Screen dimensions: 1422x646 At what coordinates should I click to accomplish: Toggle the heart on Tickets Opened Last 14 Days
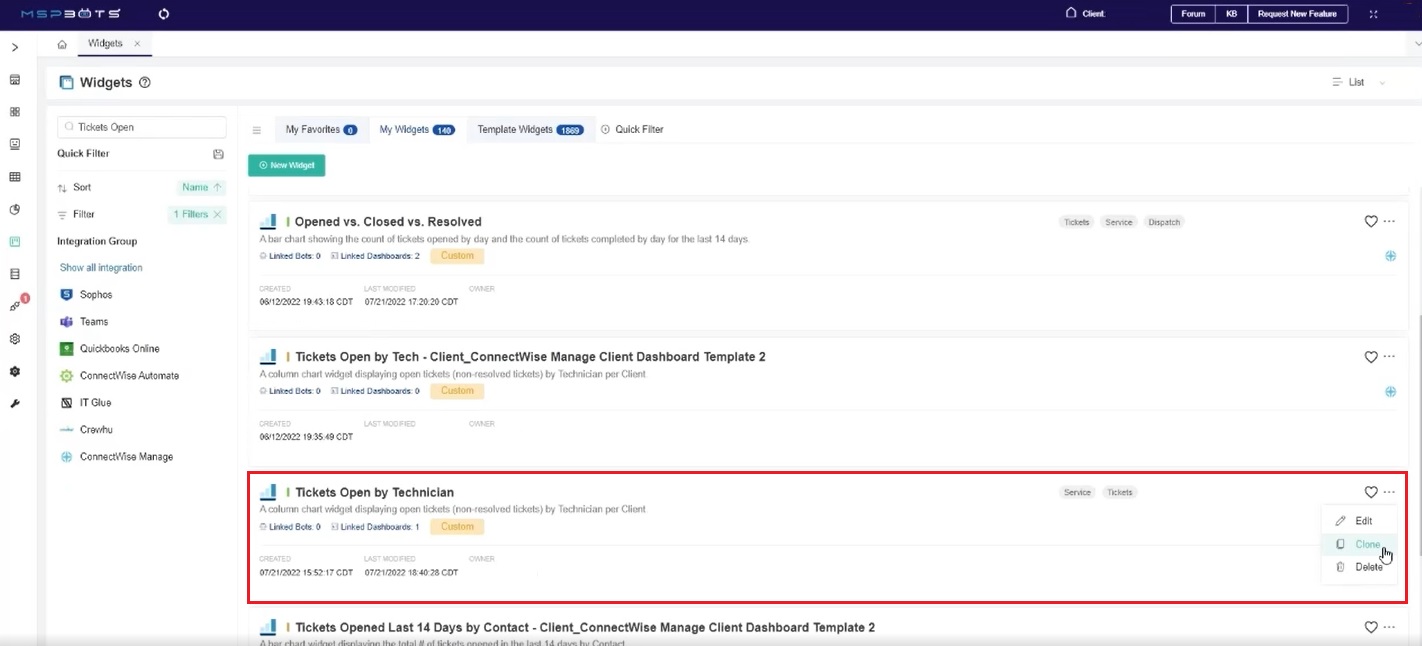point(1370,626)
